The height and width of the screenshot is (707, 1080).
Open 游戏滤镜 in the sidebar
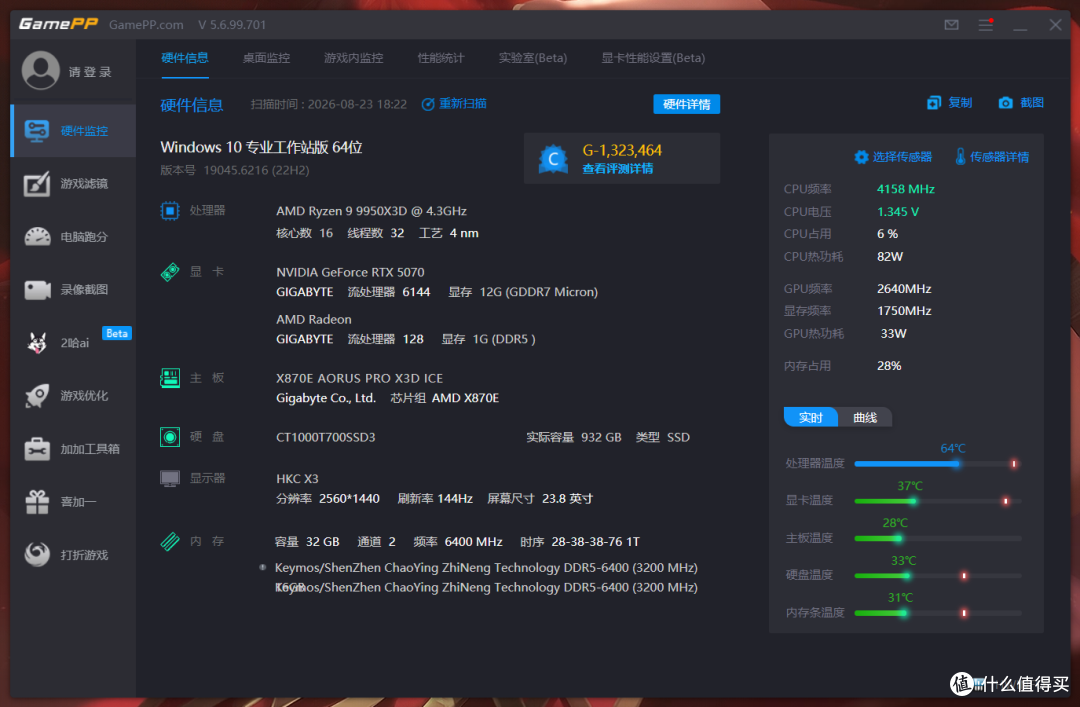(x=73, y=184)
